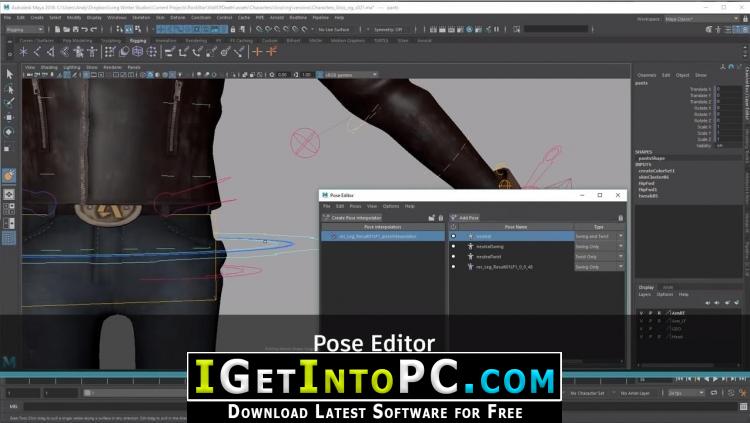Click the play forwards button
750x423 pixels.
click(x=716, y=379)
